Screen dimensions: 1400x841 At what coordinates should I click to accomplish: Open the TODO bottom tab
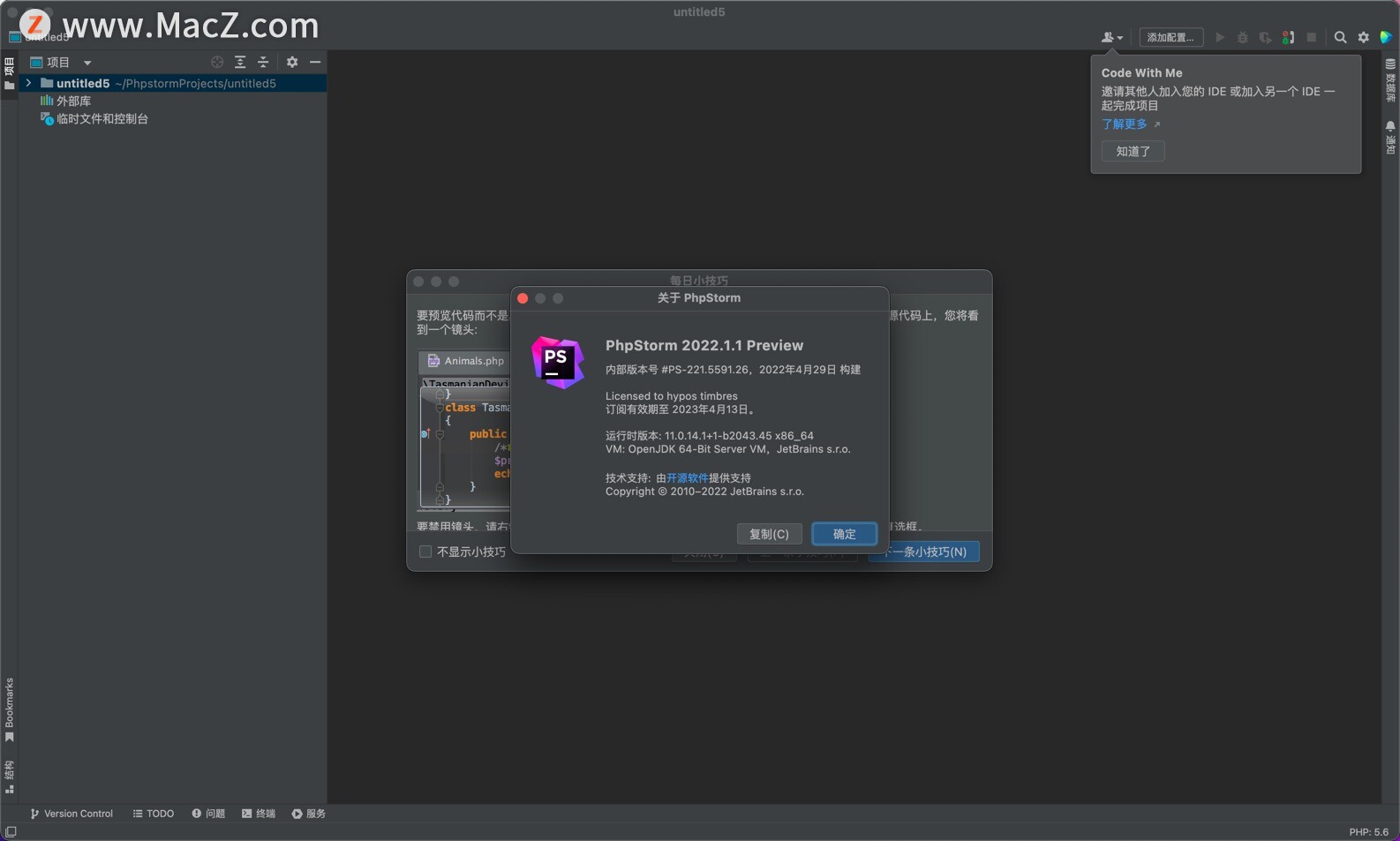pyautogui.click(x=154, y=814)
